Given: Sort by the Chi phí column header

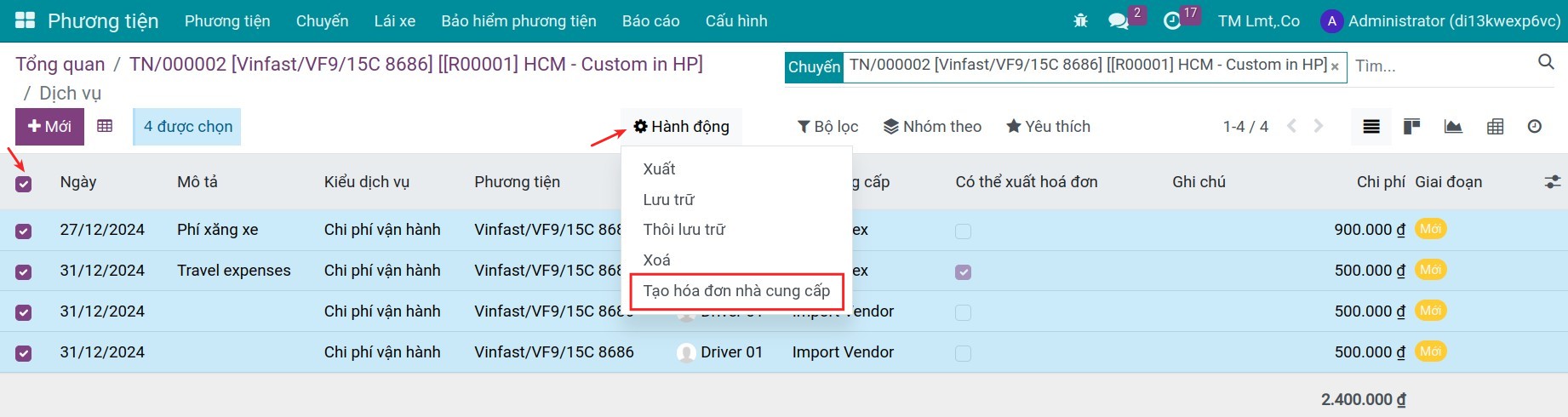Looking at the screenshot, I should (1381, 182).
